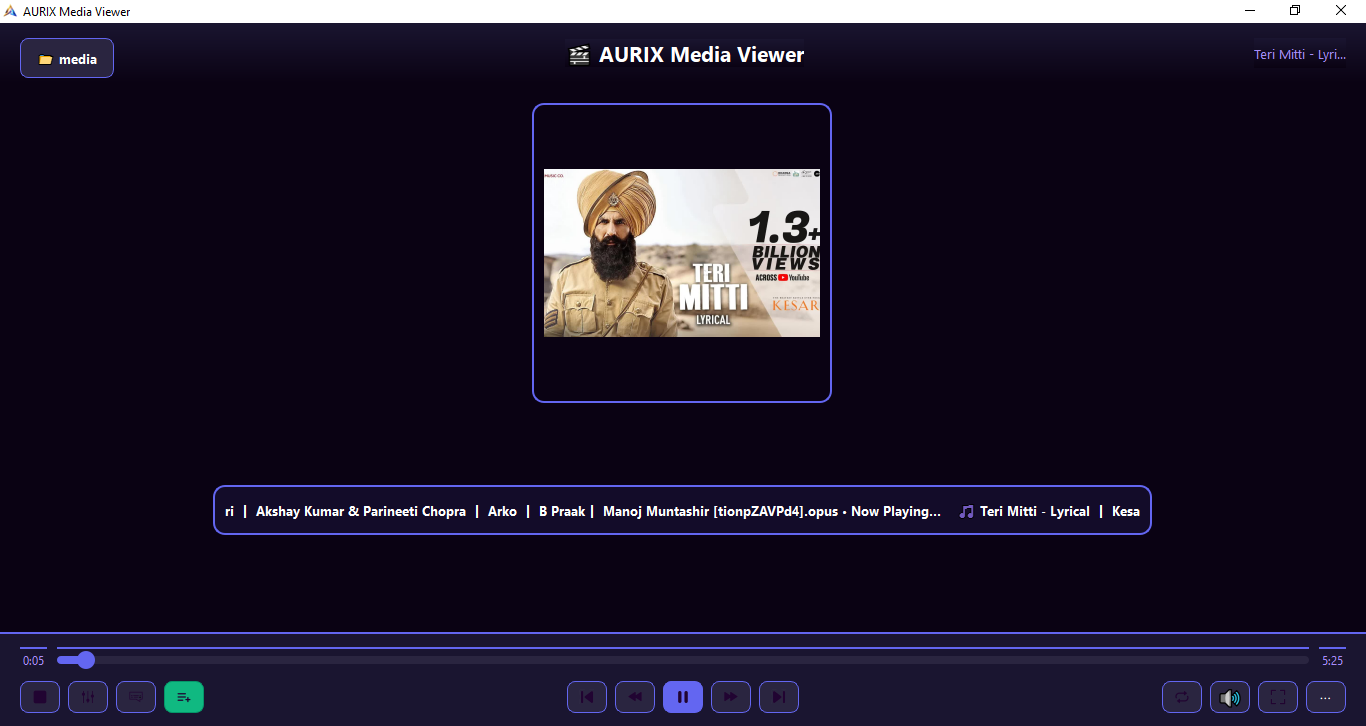The image size is (1366, 726).
Task: Click the AURIX app icon in title bar
Action: coord(11,11)
